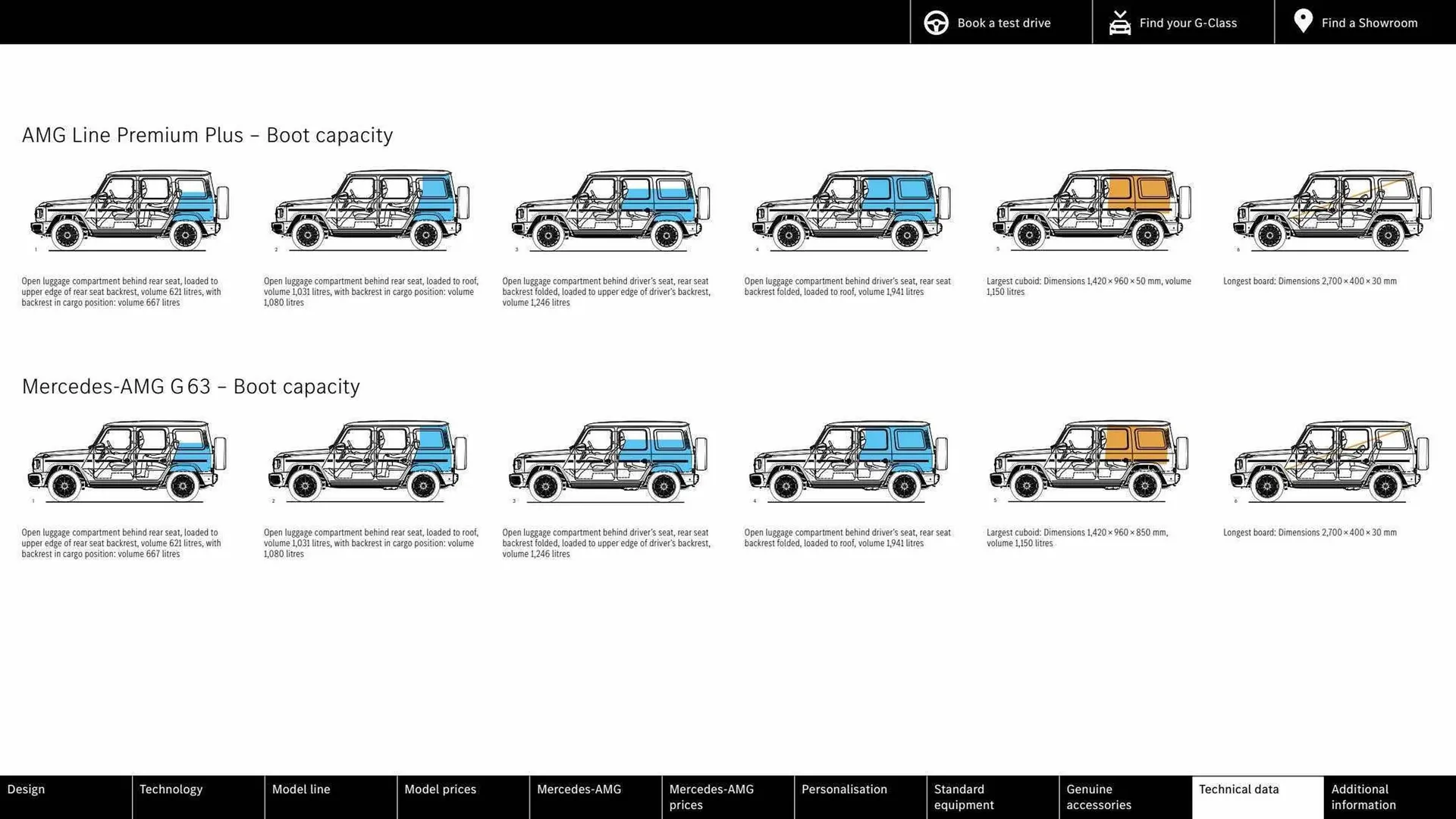
Task: Select the Model line tab
Action: (x=330, y=796)
